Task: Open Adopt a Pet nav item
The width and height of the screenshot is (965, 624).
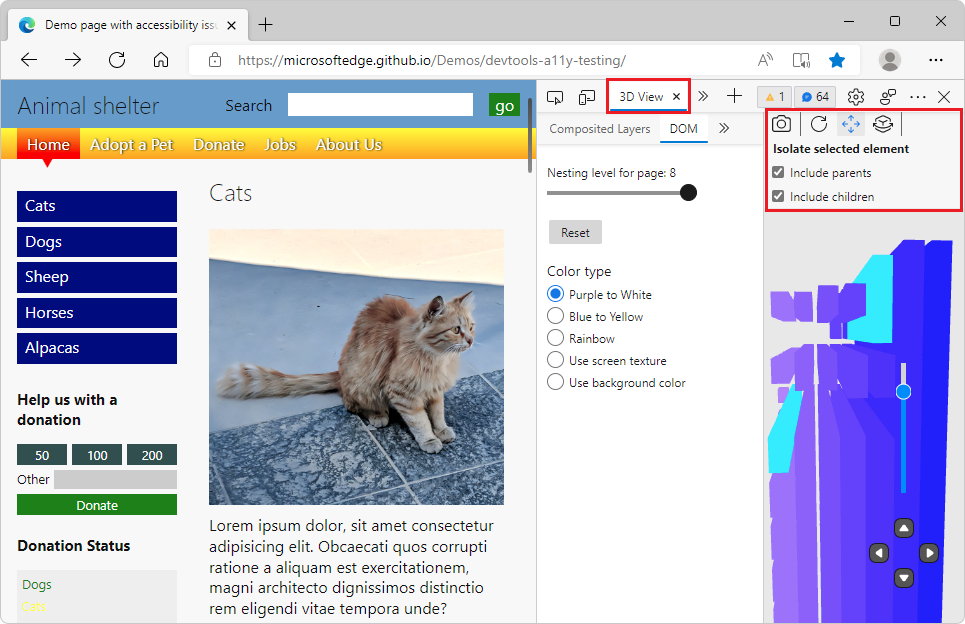Action: (x=132, y=145)
